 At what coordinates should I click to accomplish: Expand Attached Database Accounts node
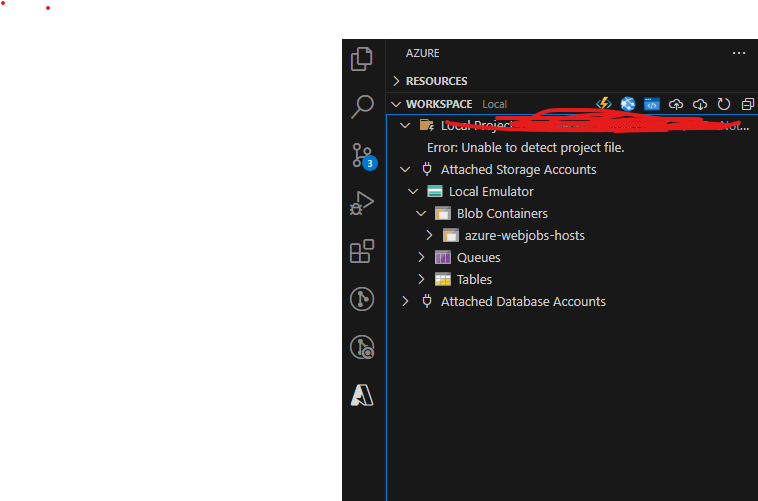pos(405,301)
